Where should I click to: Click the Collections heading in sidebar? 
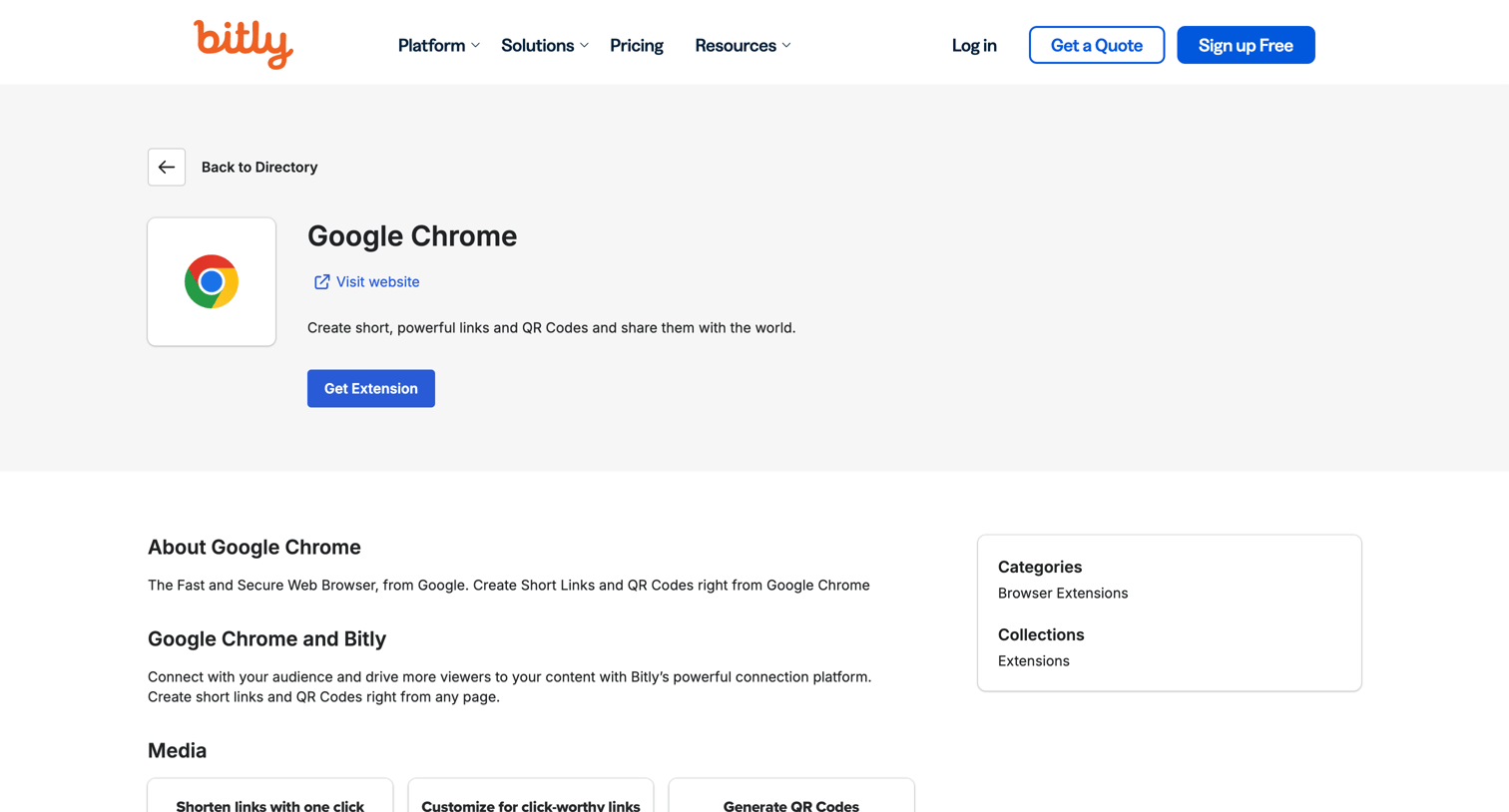click(1041, 634)
